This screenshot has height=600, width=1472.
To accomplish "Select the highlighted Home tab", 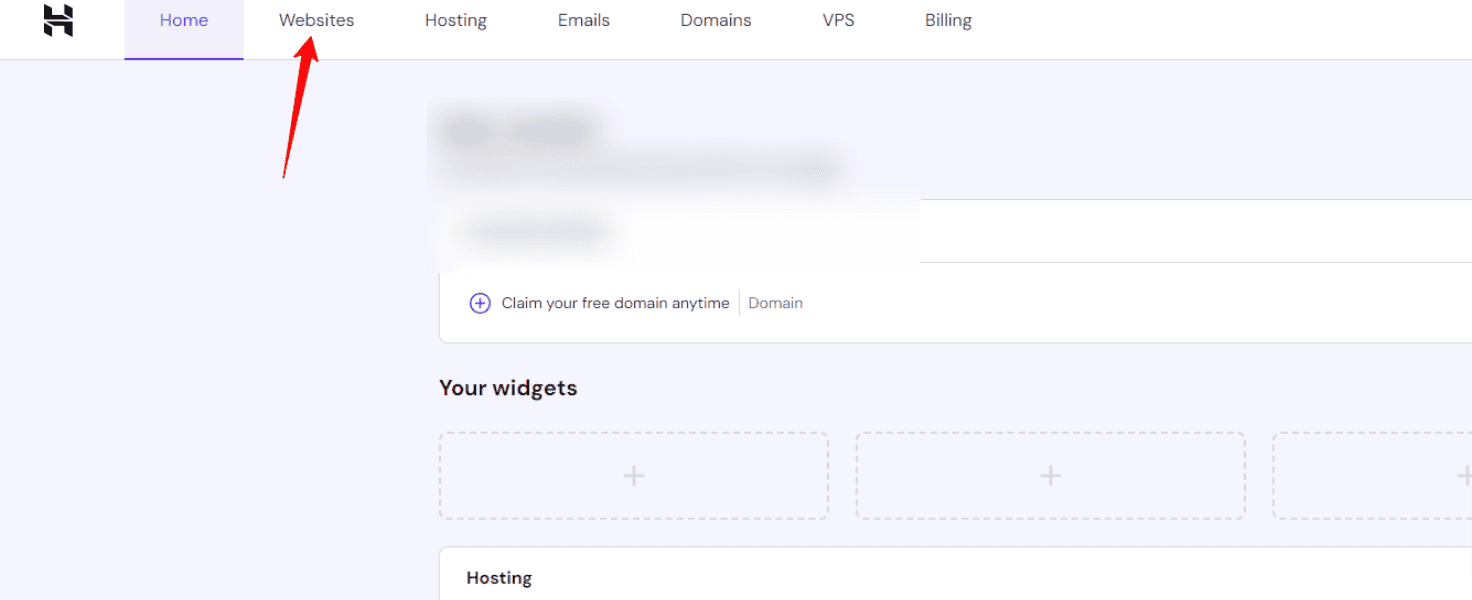I will tap(184, 19).
